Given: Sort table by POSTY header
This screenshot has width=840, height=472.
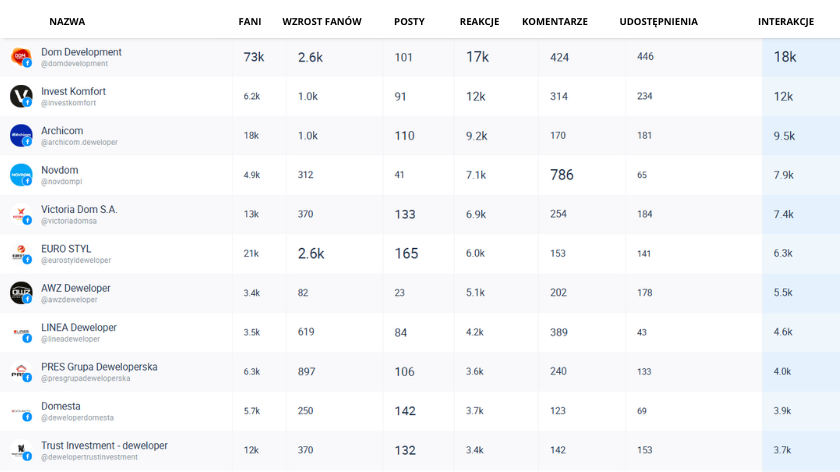Looking at the screenshot, I should (409, 21).
